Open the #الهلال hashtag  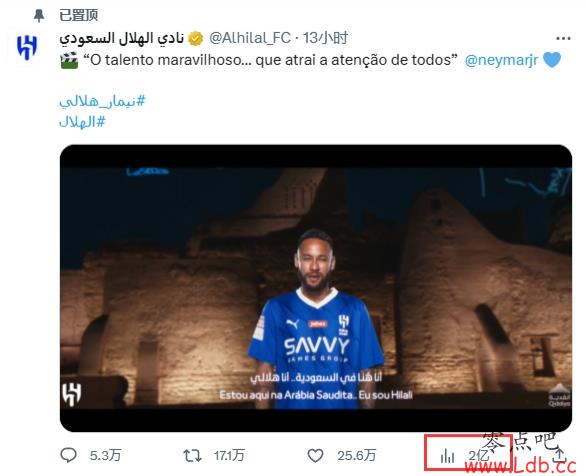coord(82,122)
